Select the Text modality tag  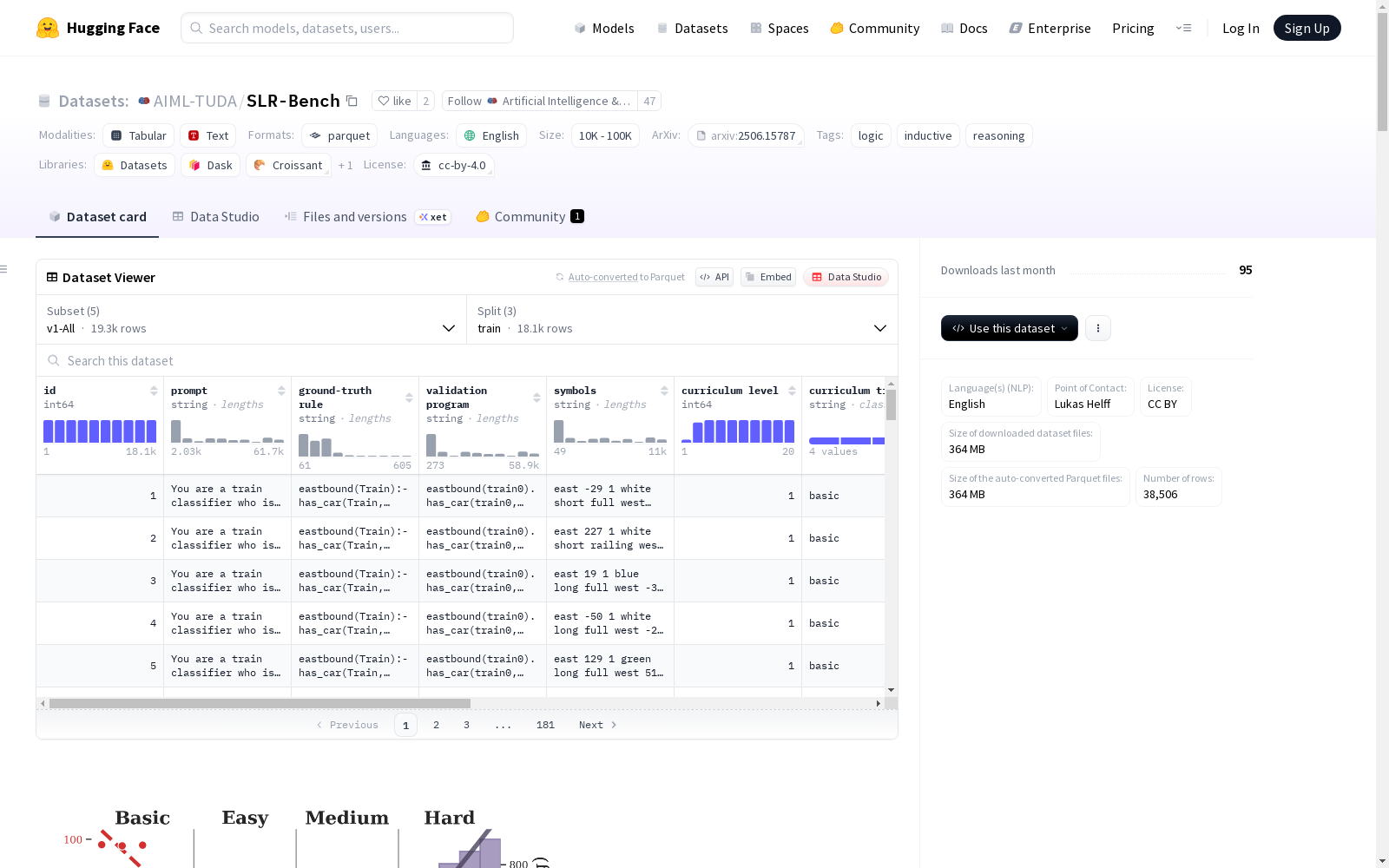(208, 135)
